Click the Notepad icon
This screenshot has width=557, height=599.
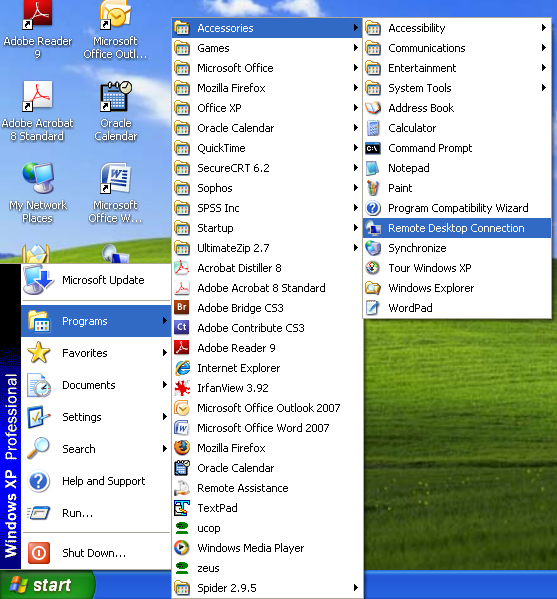point(373,168)
